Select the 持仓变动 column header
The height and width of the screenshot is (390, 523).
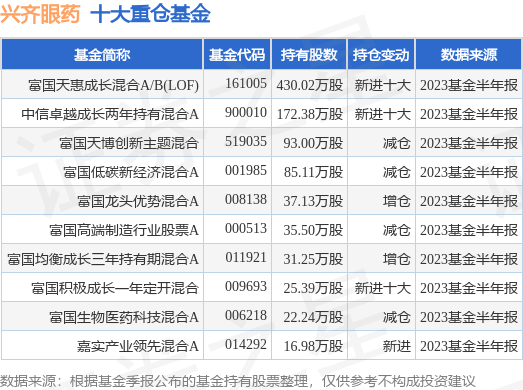tap(381, 55)
